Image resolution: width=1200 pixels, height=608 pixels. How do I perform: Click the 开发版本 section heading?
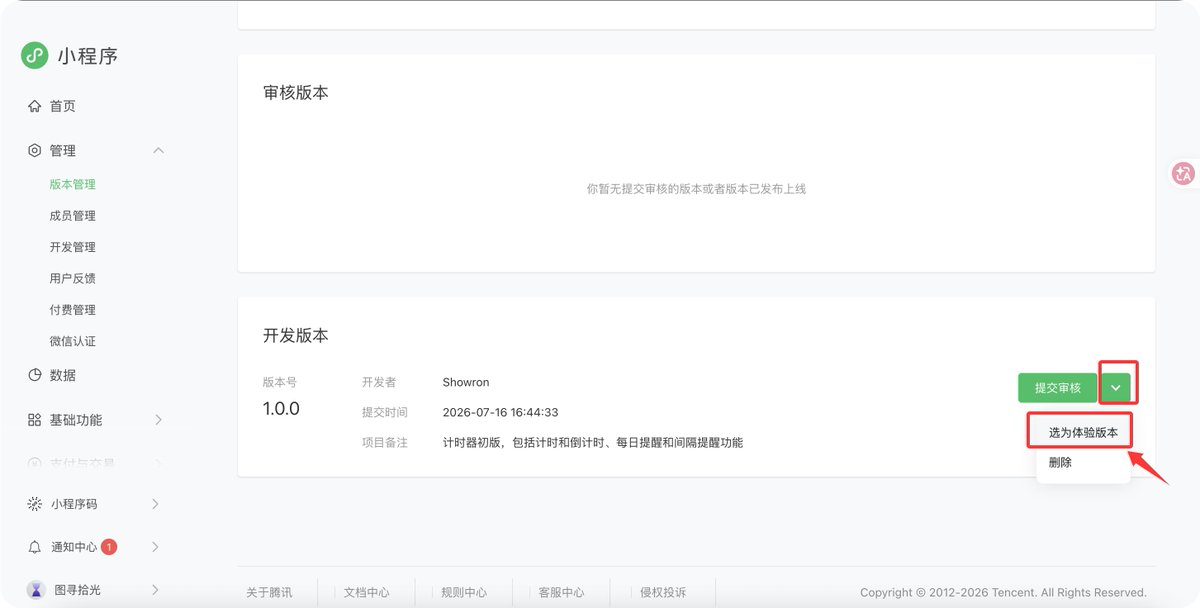coord(296,336)
